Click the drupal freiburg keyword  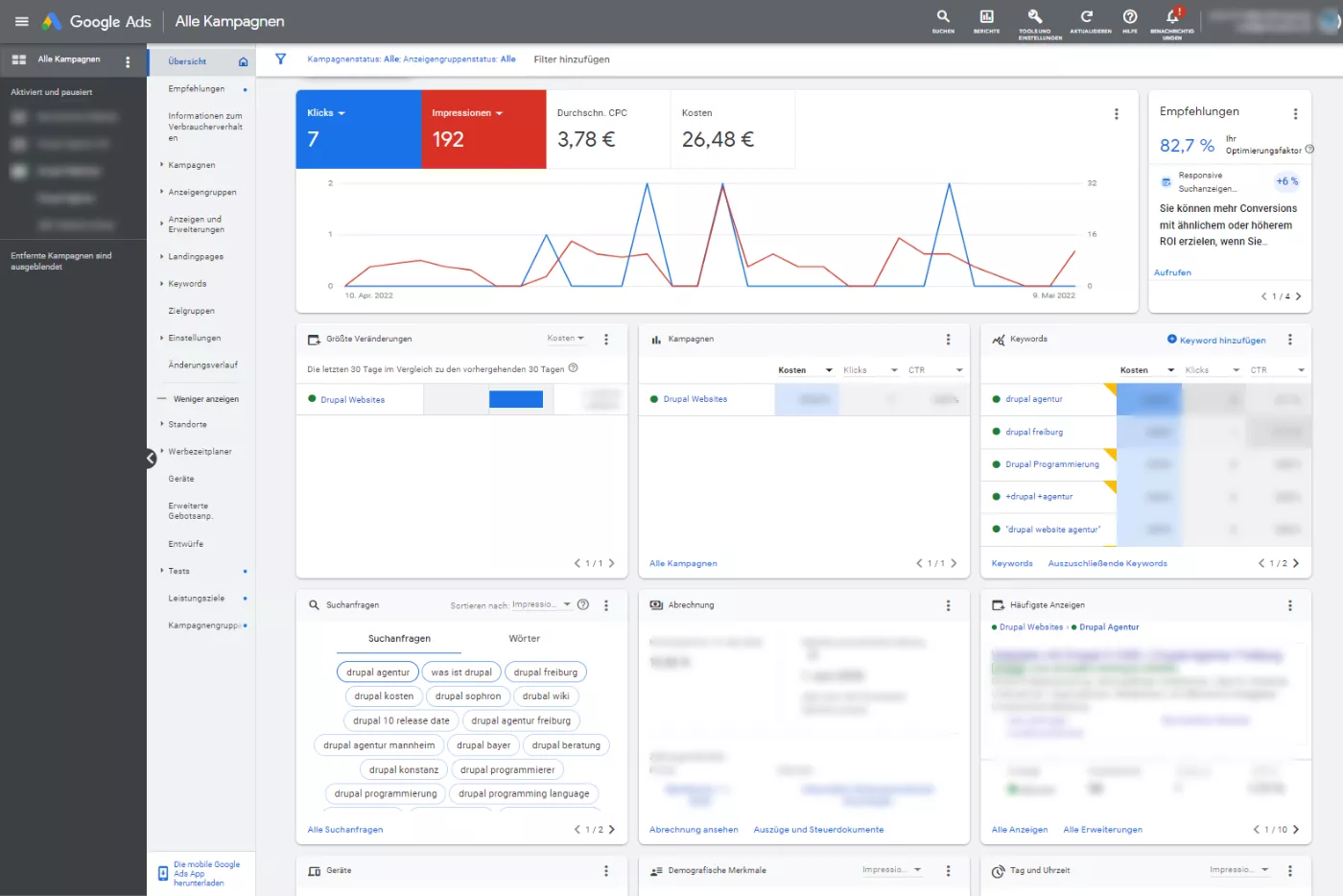pos(1034,432)
